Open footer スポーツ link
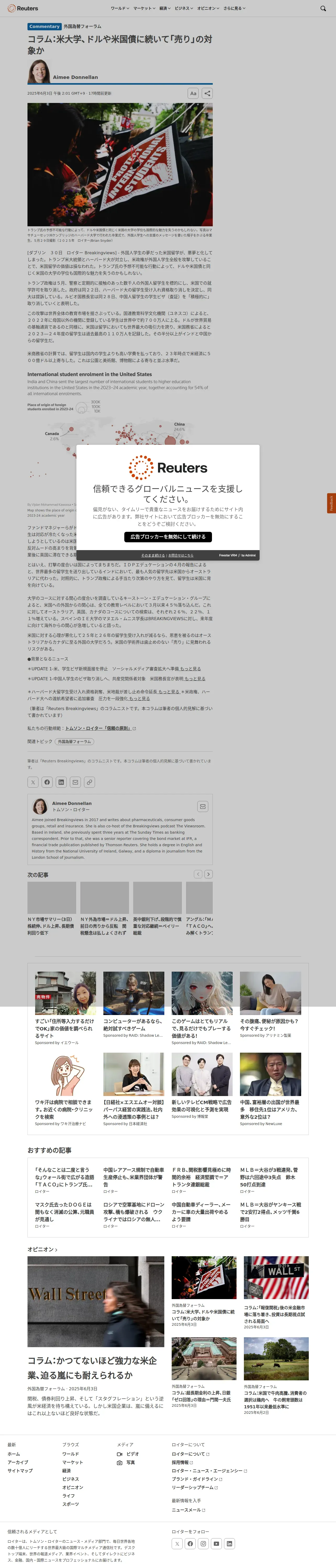336x1568 pixels. pos(70,1504)
